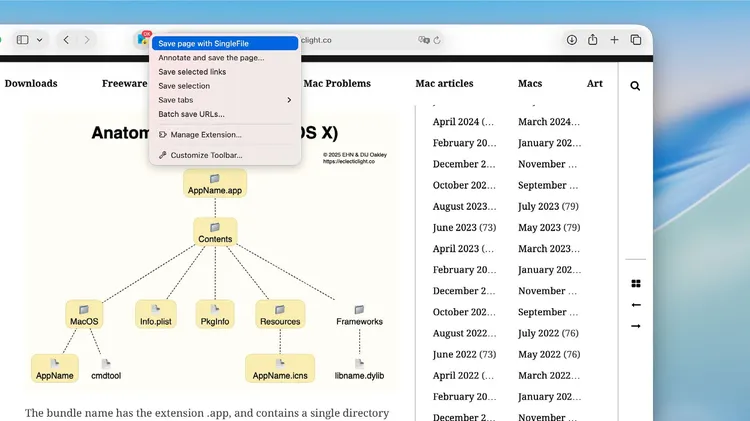
Task: Open Safari downloads list
Action: point(572,40)
